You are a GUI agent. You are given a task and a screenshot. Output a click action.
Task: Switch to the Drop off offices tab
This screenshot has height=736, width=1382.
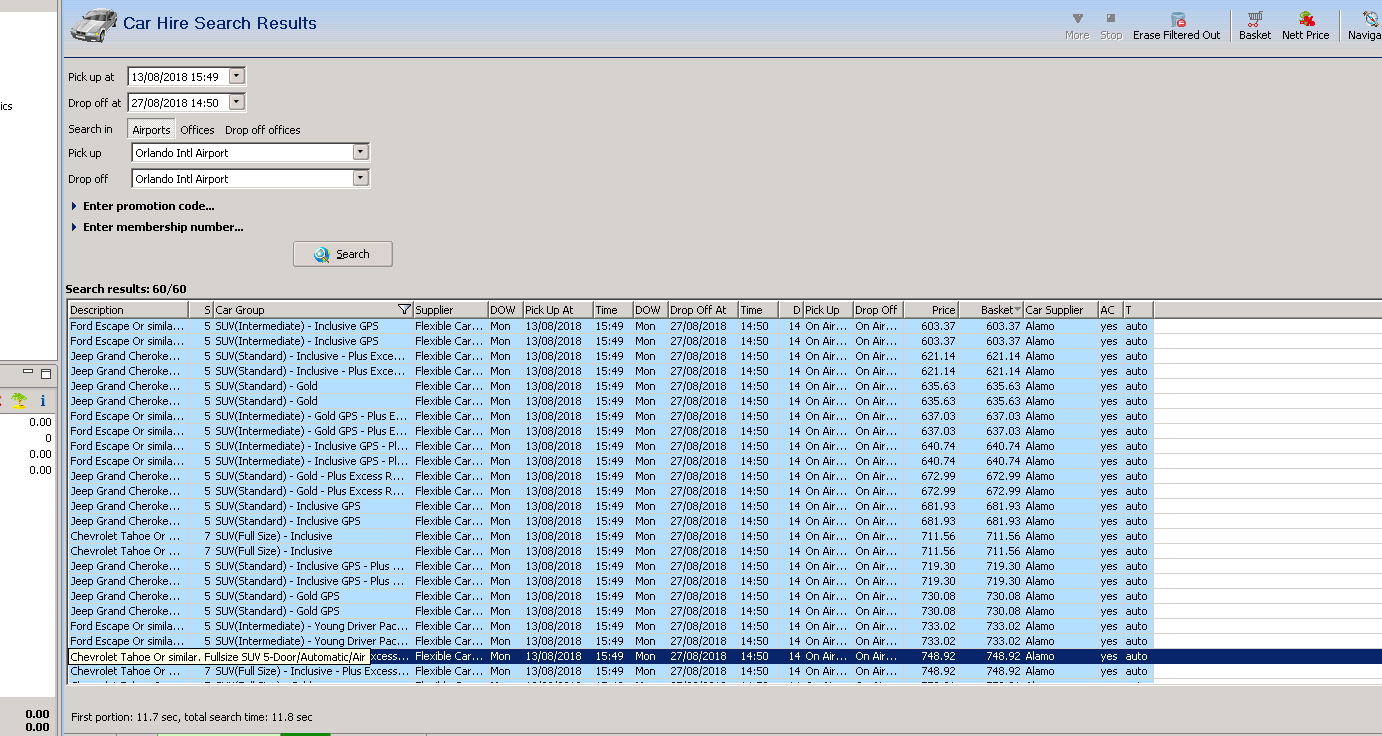click(x=263, y=130)
